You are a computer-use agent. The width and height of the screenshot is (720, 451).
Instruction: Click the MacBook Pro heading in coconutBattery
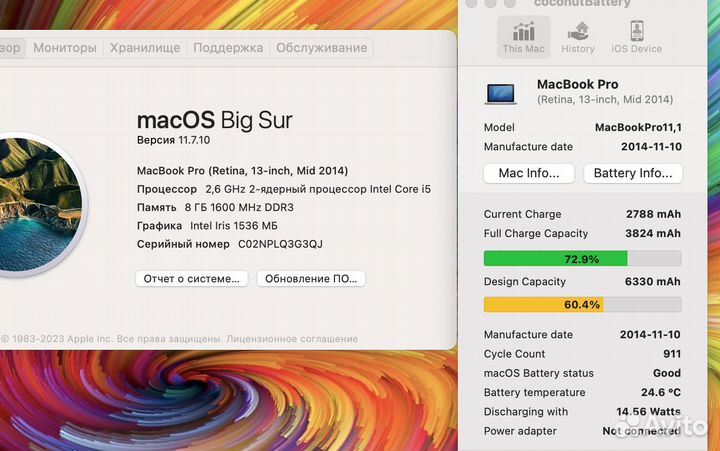click(x=578, y=85)
